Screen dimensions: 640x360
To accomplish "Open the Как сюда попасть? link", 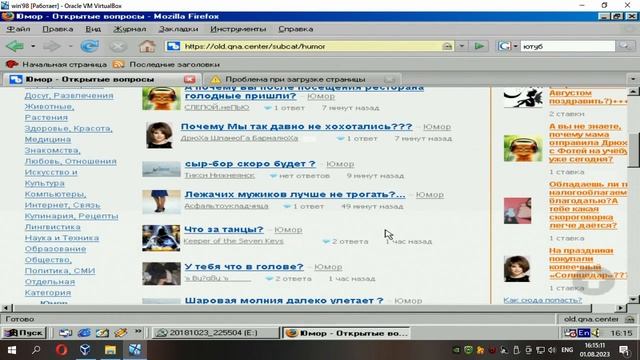I will [x=542, y=300].
